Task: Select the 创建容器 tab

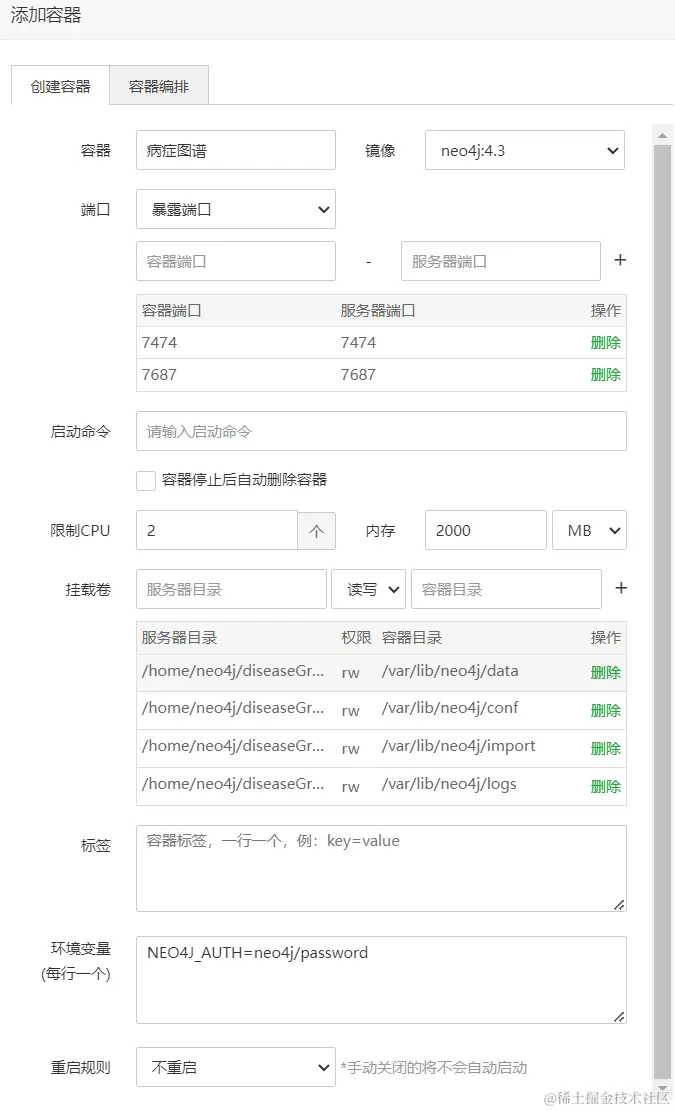Action: [61, 86]
